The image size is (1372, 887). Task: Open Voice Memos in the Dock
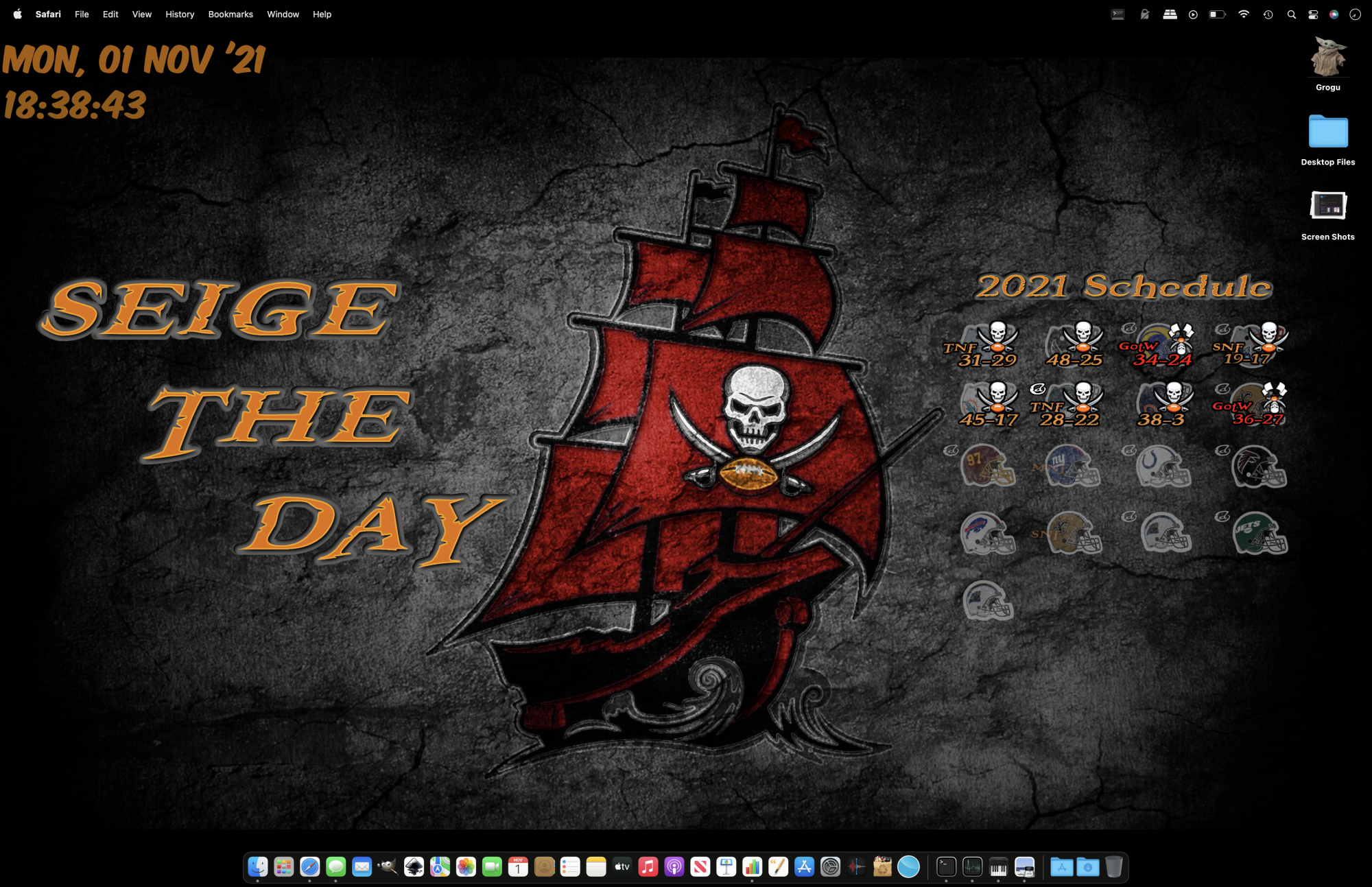[x=857, y=866]
